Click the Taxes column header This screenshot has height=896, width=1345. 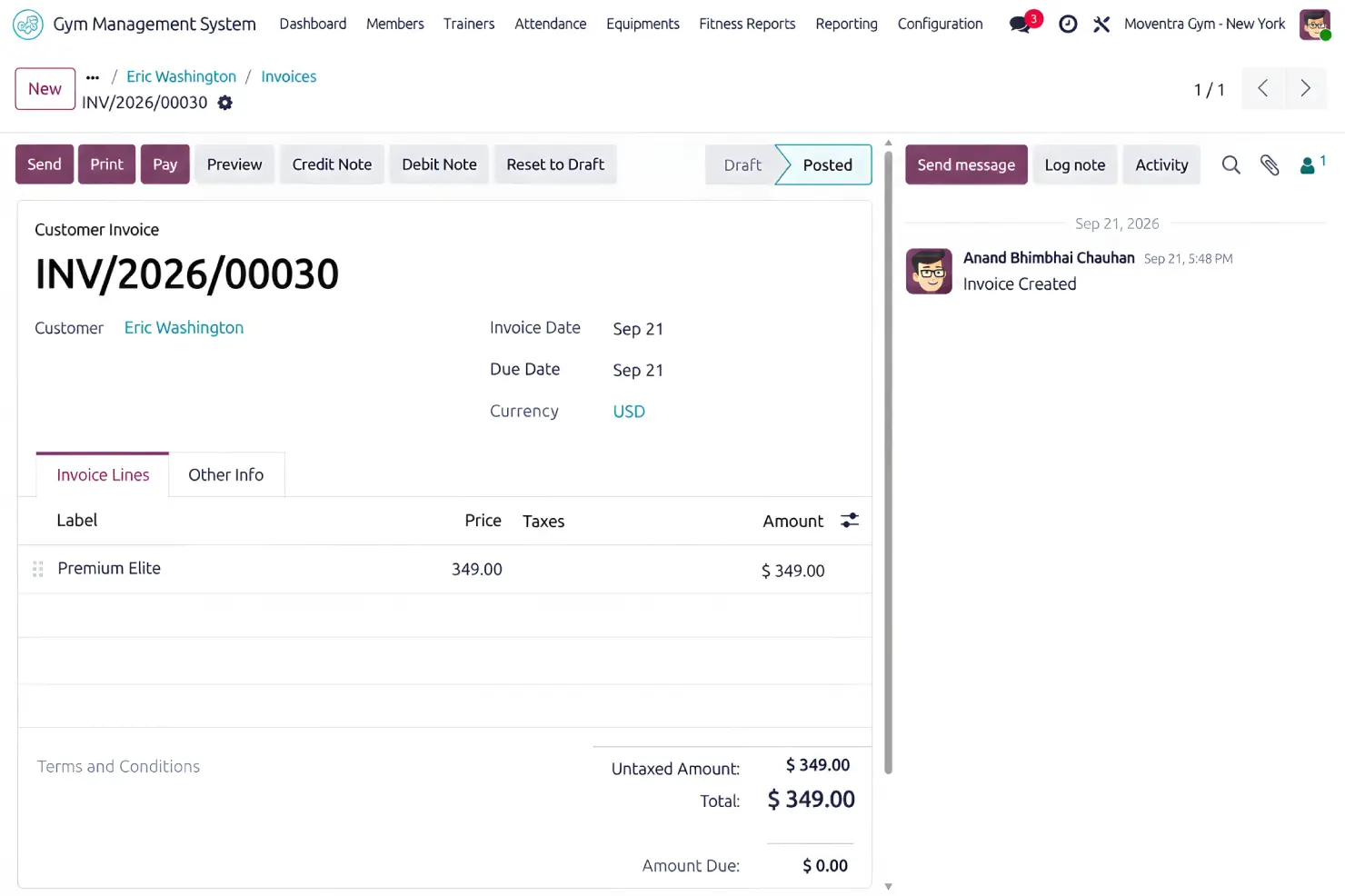(x=543, y=522)
